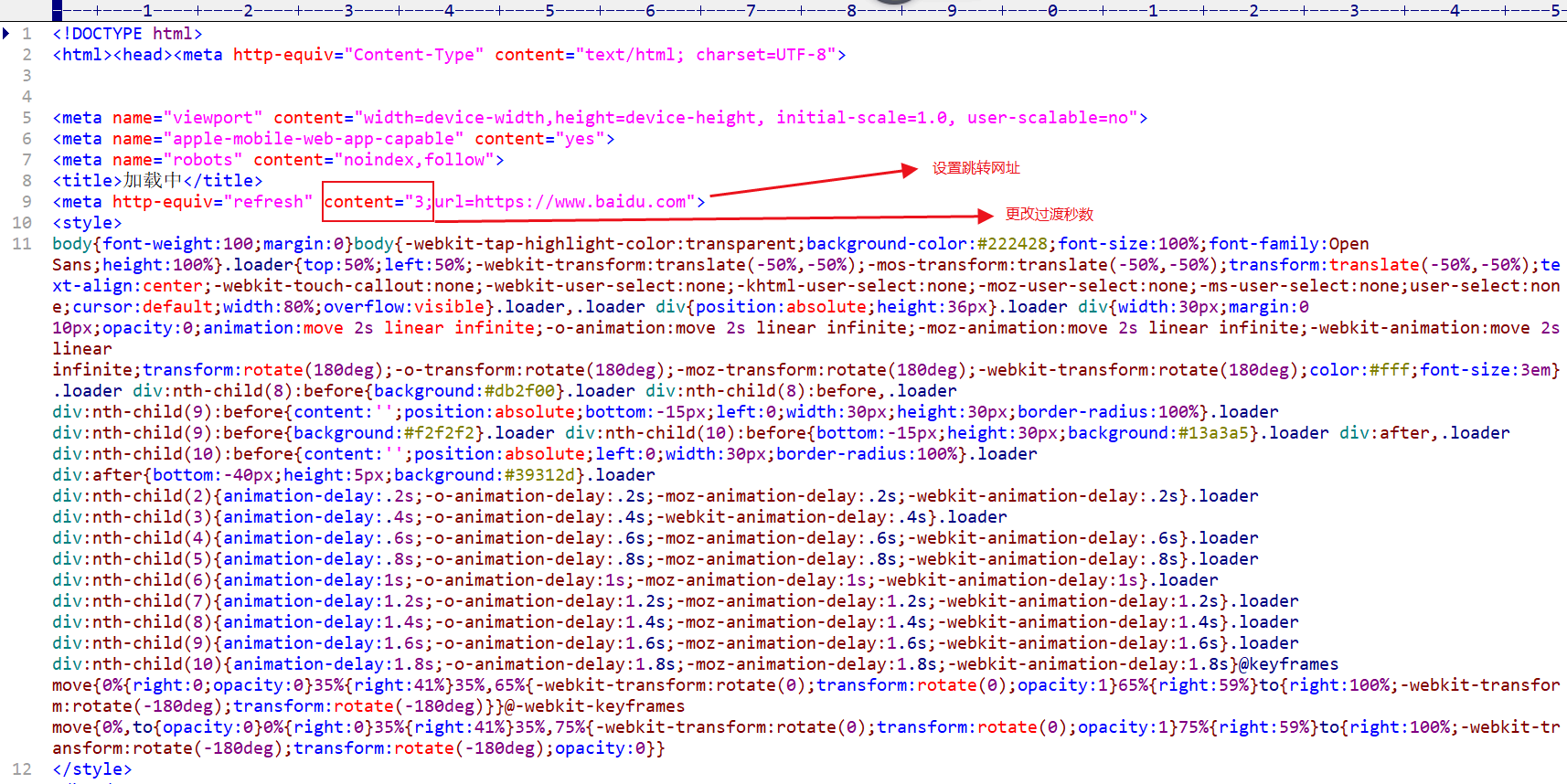Click the @keyframes keyword
Screen dimensions: 1567x784
tap(1288, 664)
